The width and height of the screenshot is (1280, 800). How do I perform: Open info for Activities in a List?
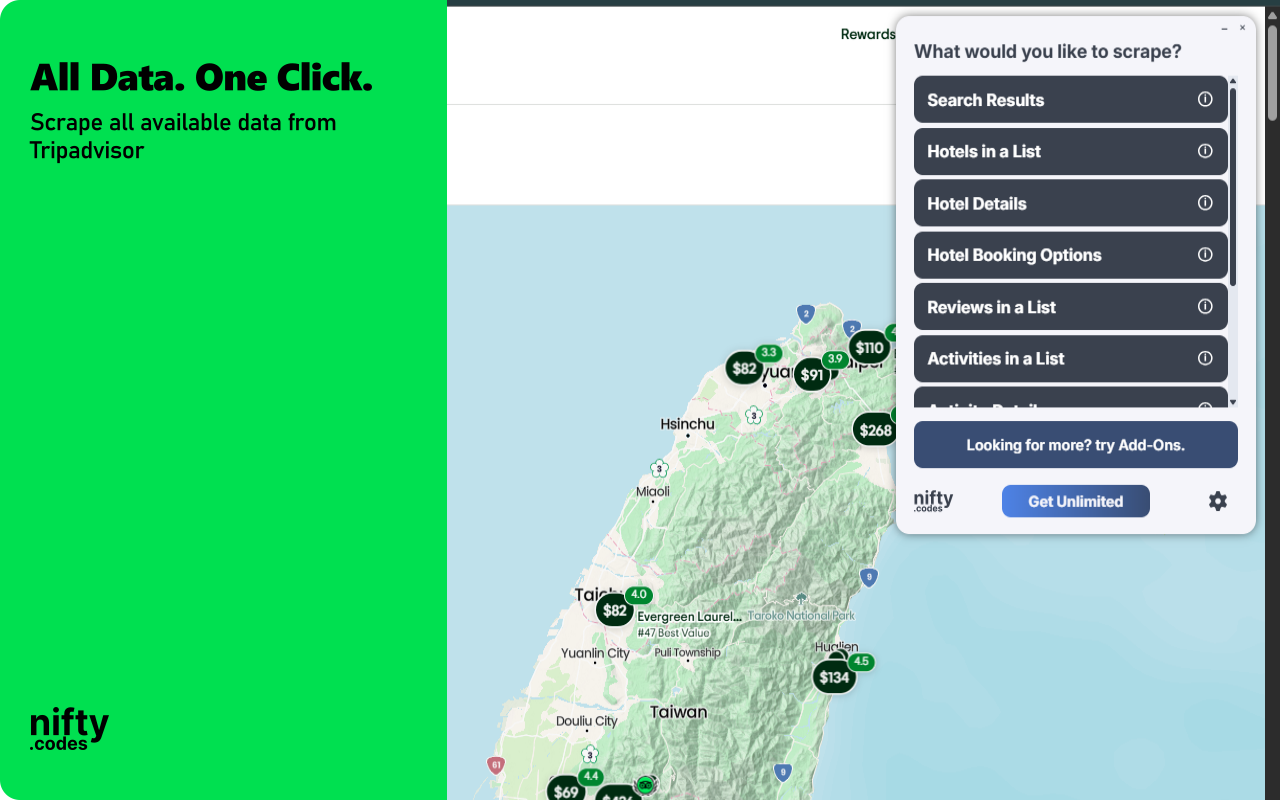coord(1207,358)
